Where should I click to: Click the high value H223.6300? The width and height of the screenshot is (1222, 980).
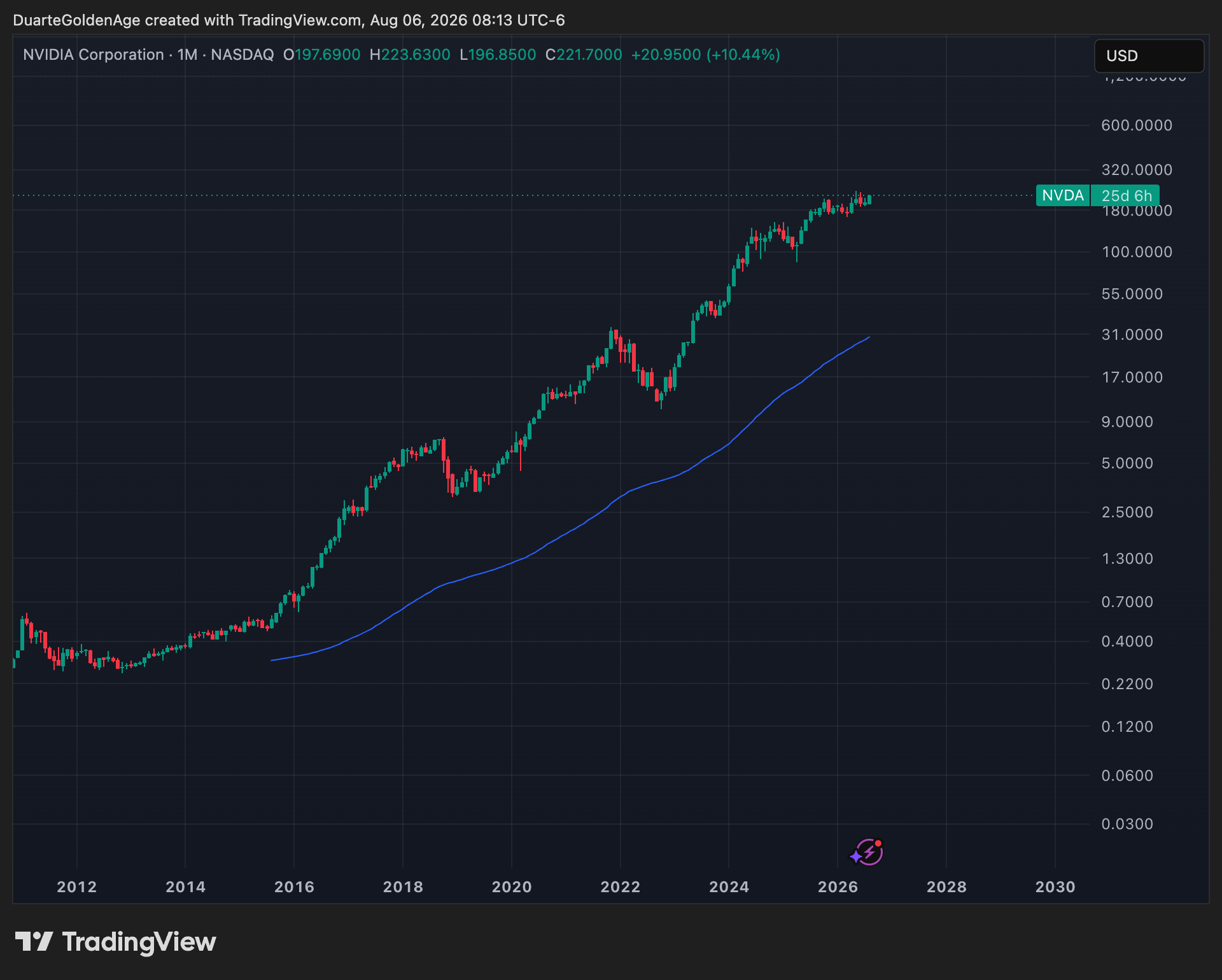click(x=410, y=55)
